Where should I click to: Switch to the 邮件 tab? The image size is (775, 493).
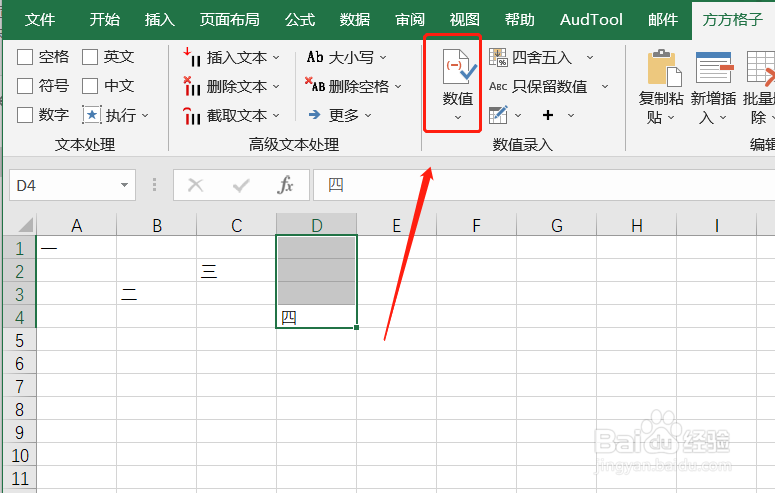pyautogui.click(x=663, y=20)
